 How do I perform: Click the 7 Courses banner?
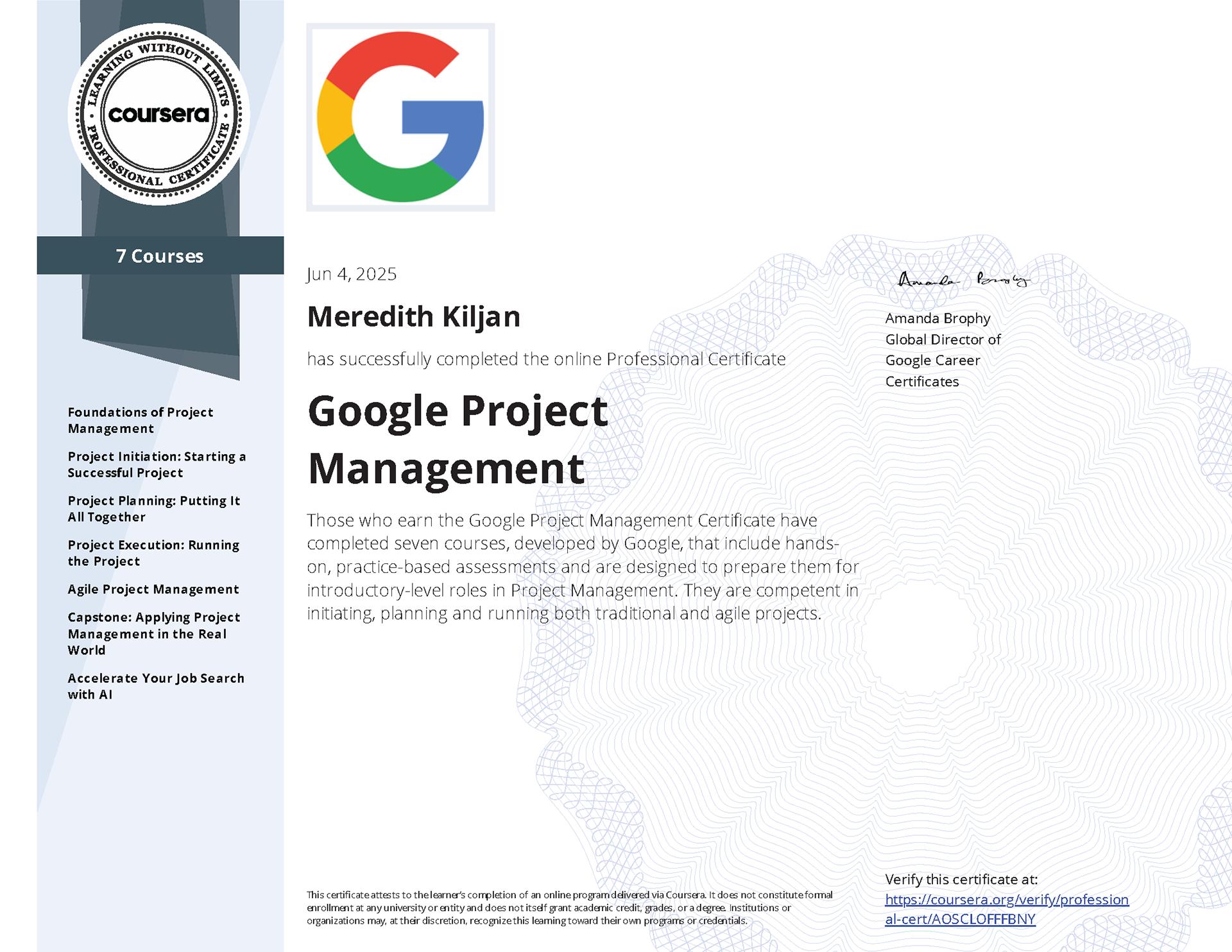click(x=160, y=256)
